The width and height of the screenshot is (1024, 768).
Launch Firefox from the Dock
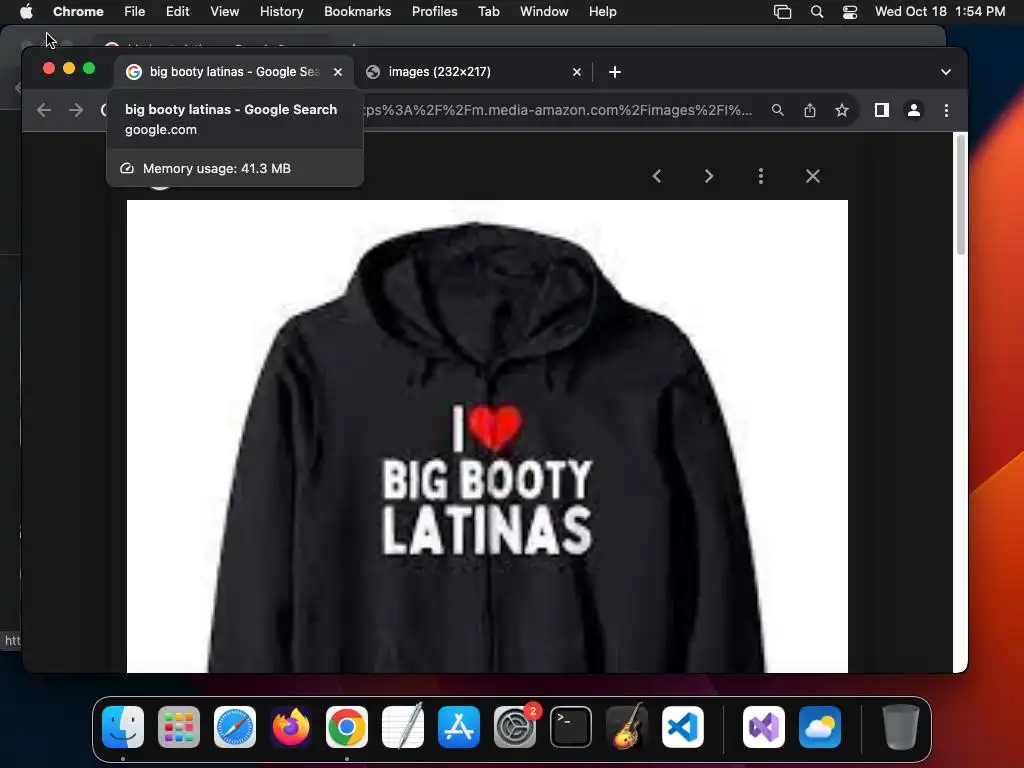(x=291, y=727)
